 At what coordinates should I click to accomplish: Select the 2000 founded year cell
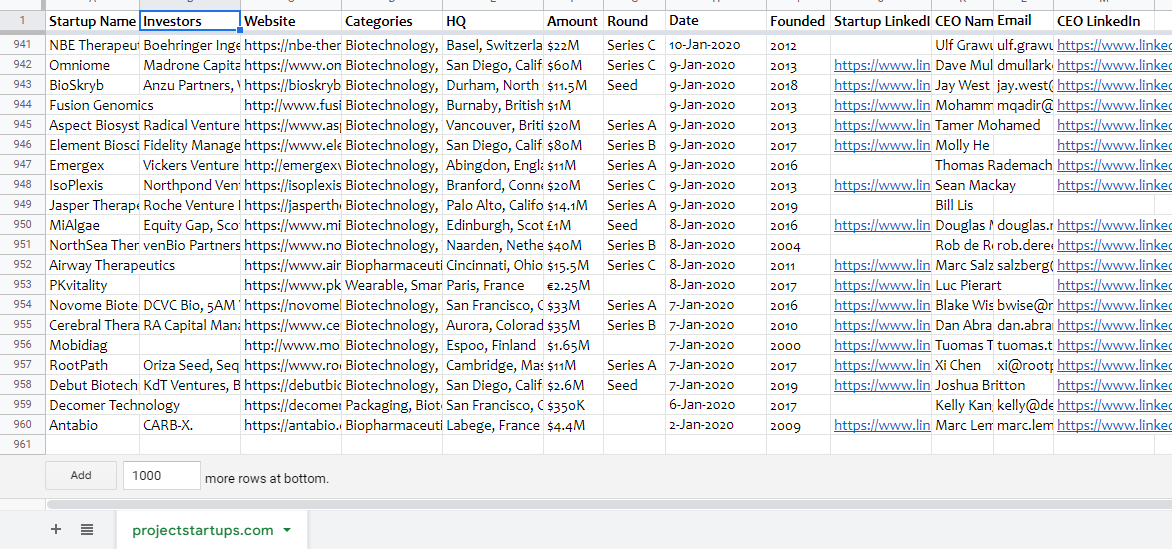798,345
